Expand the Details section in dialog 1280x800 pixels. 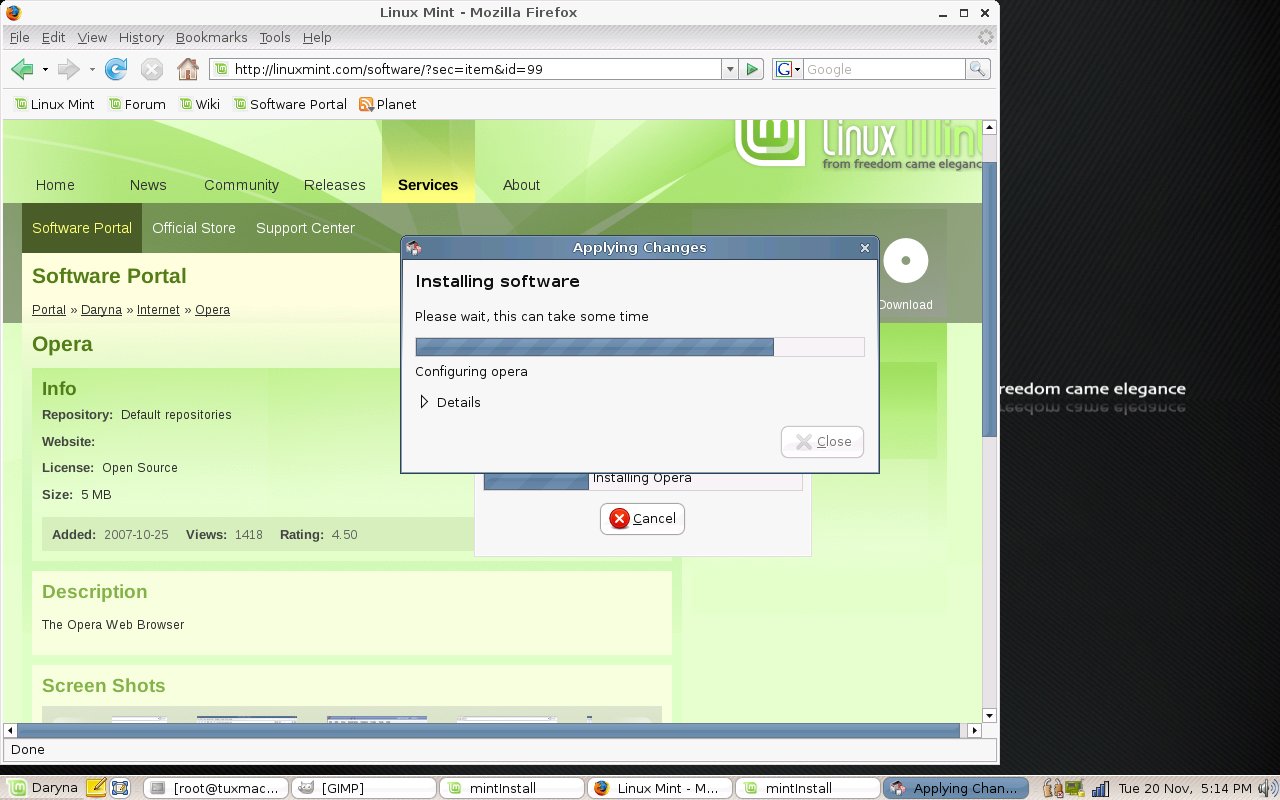point(449,402)
